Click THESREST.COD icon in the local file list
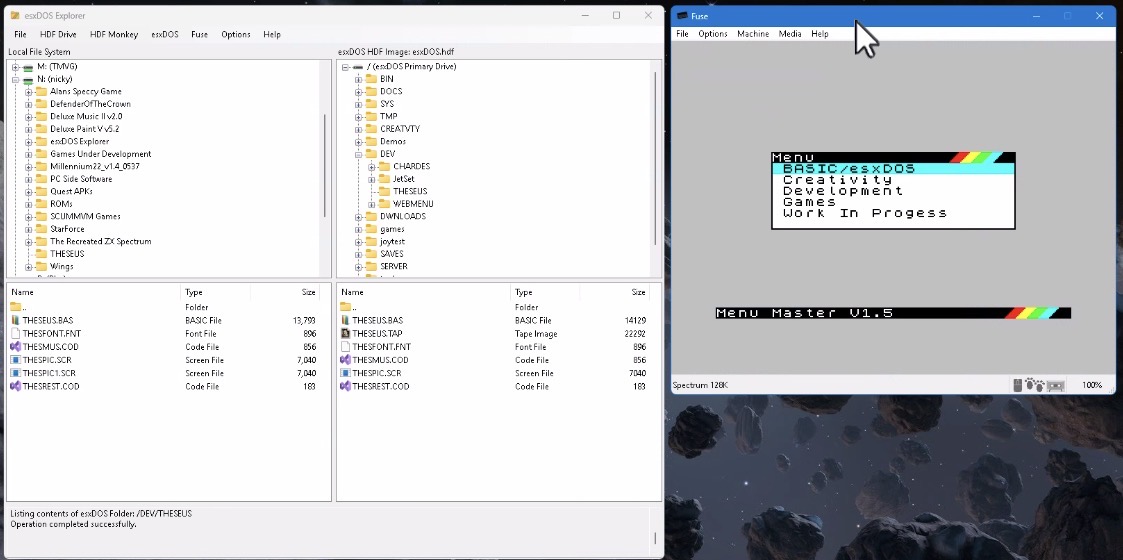Image resolution: width=1123 pixels, height=560 pixels. pyautogui.click(x=16, y=386)
